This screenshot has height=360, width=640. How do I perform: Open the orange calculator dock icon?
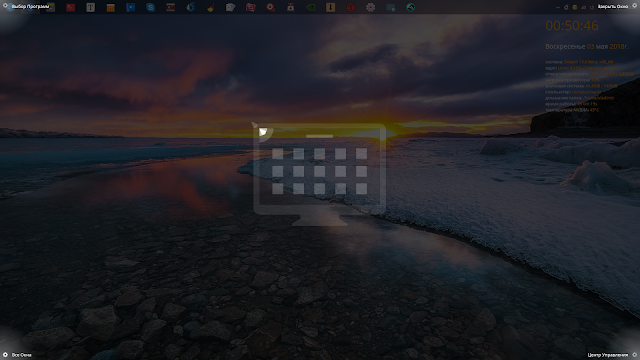tap(111, 7)
